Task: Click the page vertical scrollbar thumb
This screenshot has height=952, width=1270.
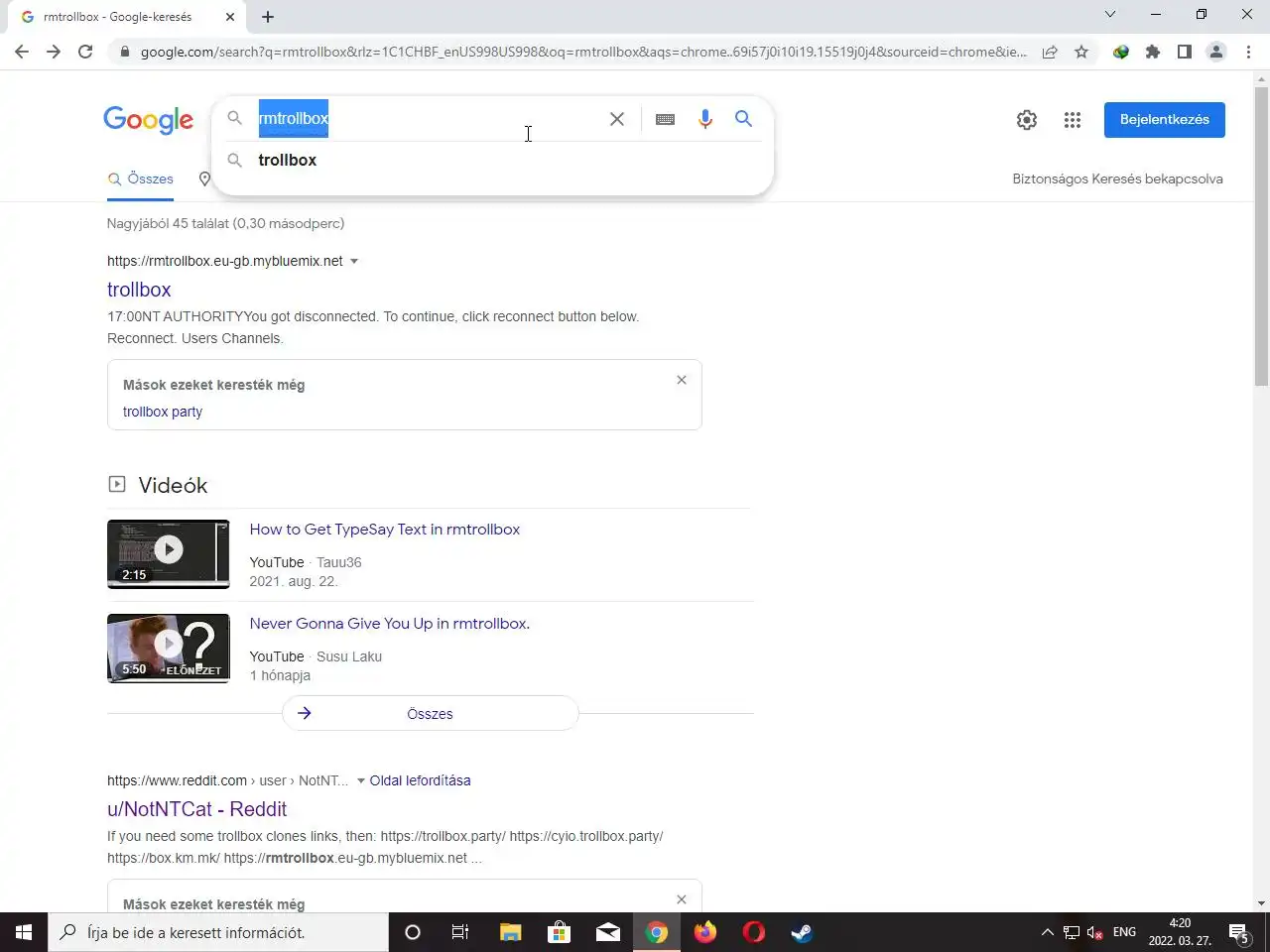Action: 1261,236
